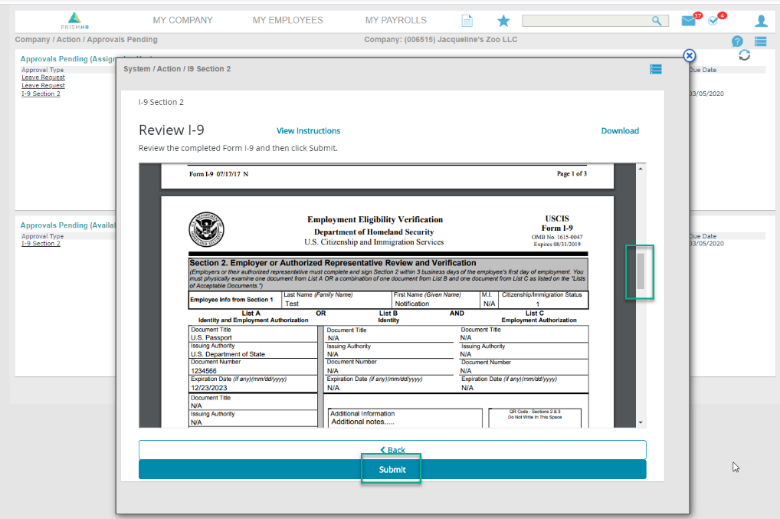
Task: Click the search magnifier icon
Action: [x=657, y=20]
